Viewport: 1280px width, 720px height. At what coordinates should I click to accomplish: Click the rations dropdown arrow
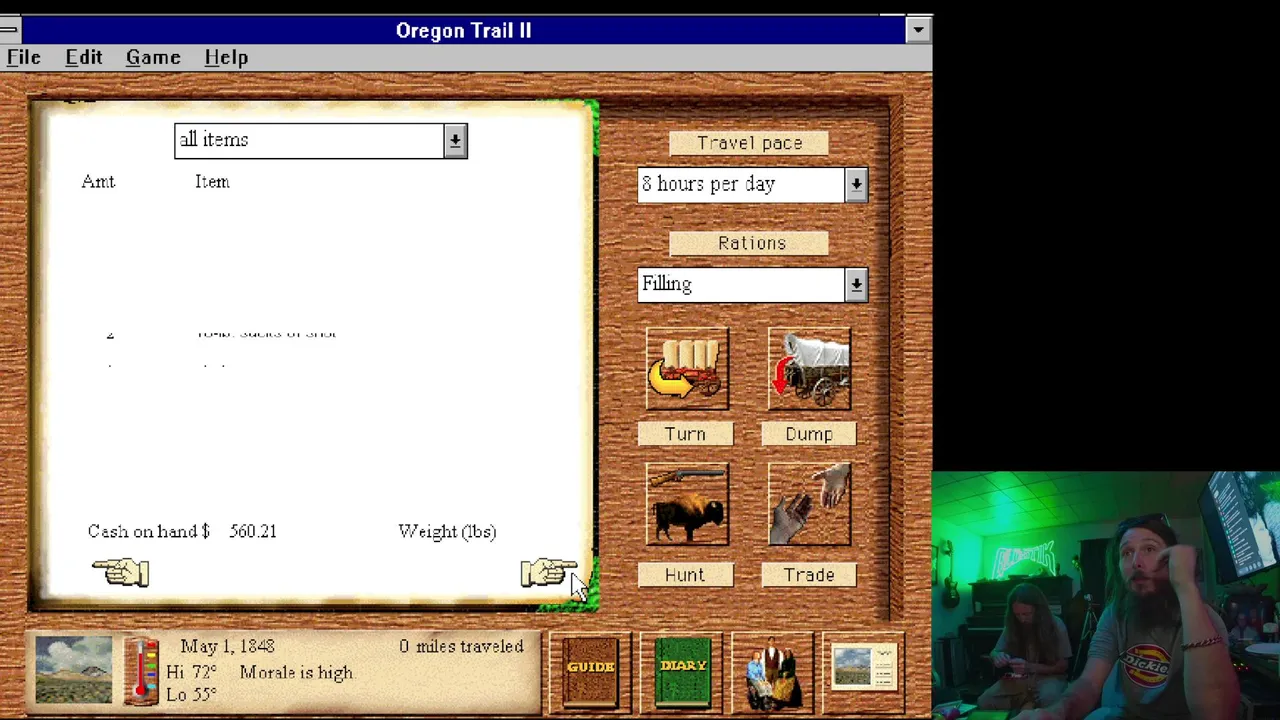[x=856, y=285]
